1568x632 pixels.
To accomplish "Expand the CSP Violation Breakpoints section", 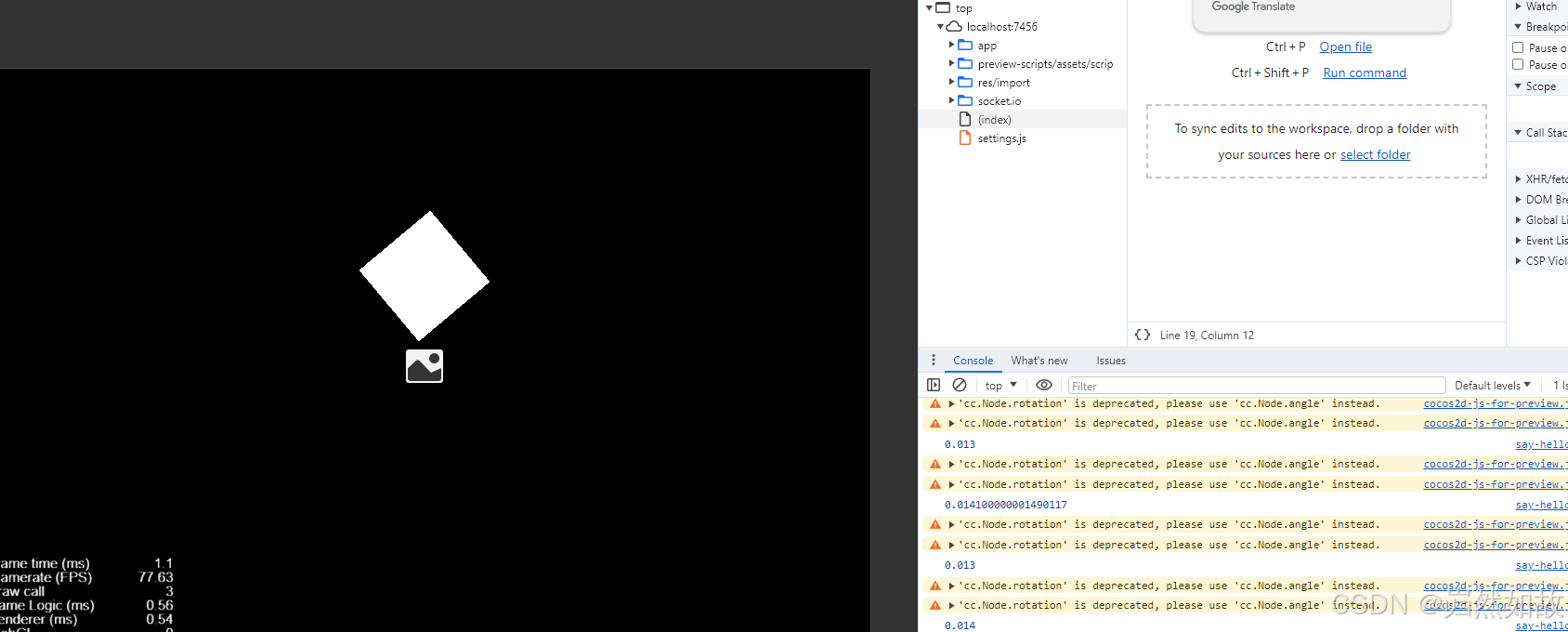I will [x=1518, y=260].
